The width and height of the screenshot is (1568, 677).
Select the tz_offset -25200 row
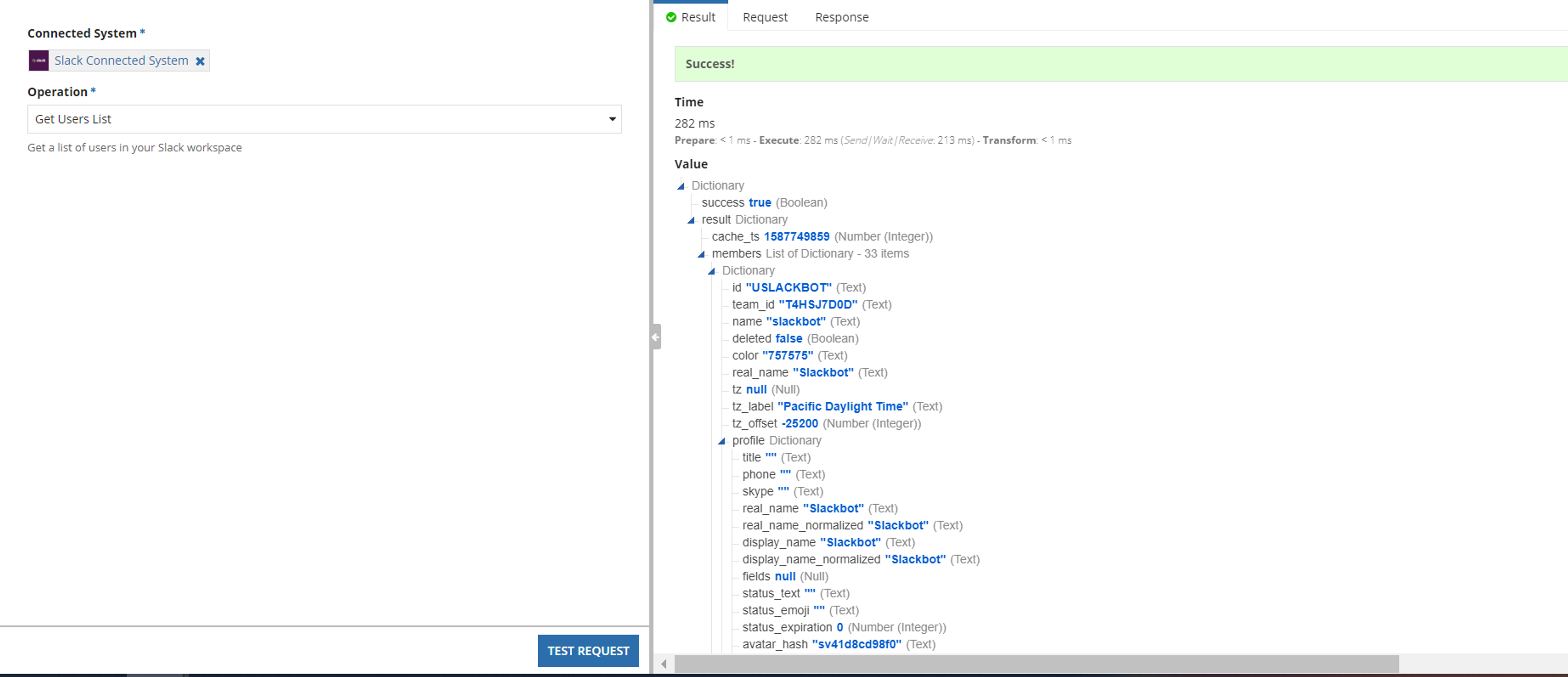(x=826, y=424)
